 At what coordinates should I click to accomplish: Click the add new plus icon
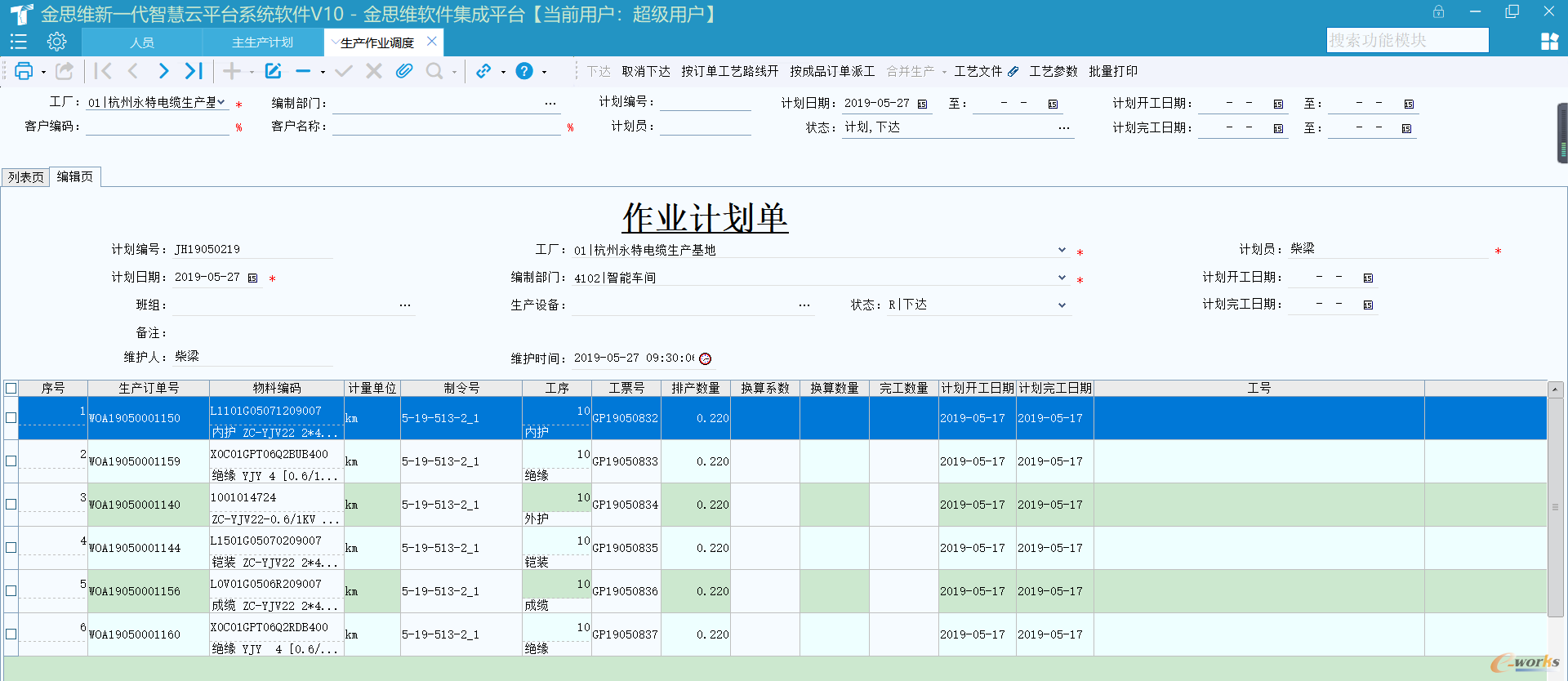click(x=232, y=71)
